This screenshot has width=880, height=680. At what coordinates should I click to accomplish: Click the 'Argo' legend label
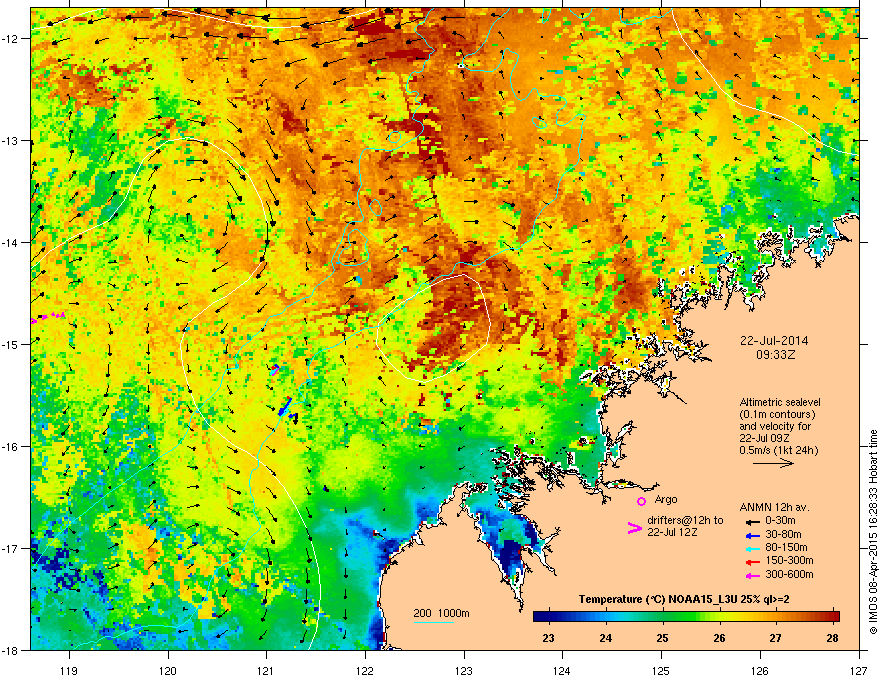666,499
